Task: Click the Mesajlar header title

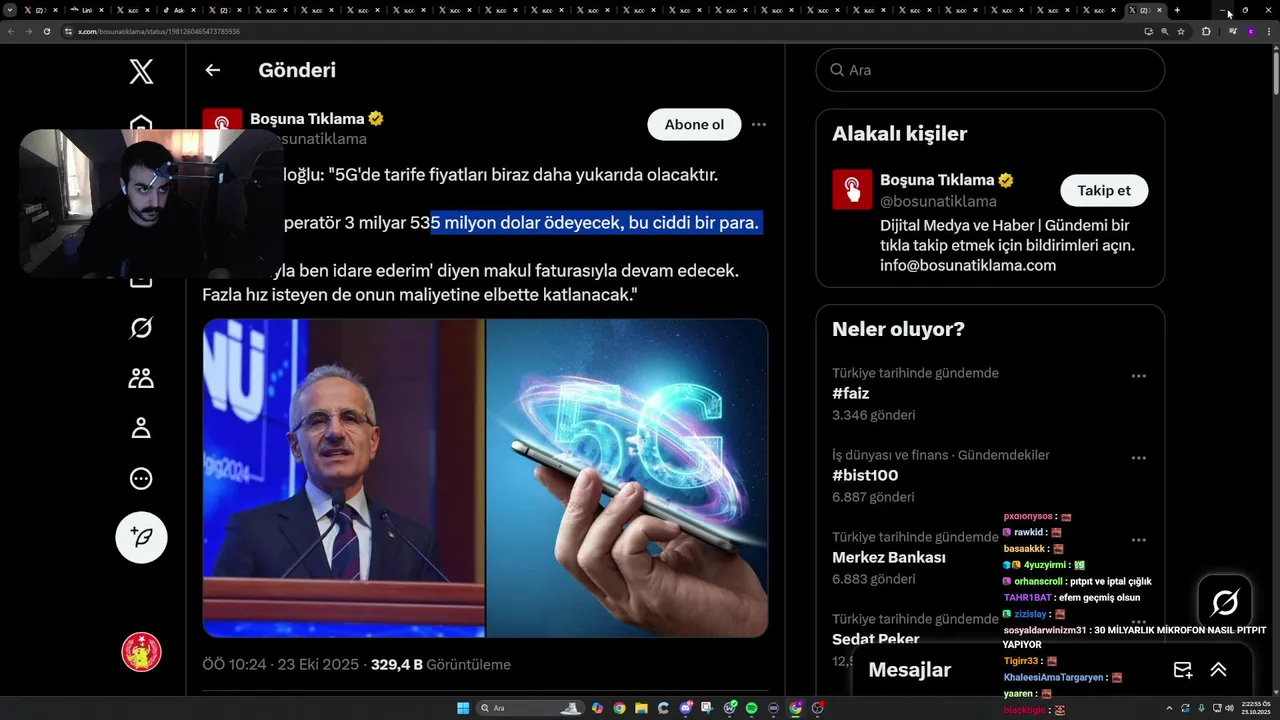Action: [x=910, y=670]
